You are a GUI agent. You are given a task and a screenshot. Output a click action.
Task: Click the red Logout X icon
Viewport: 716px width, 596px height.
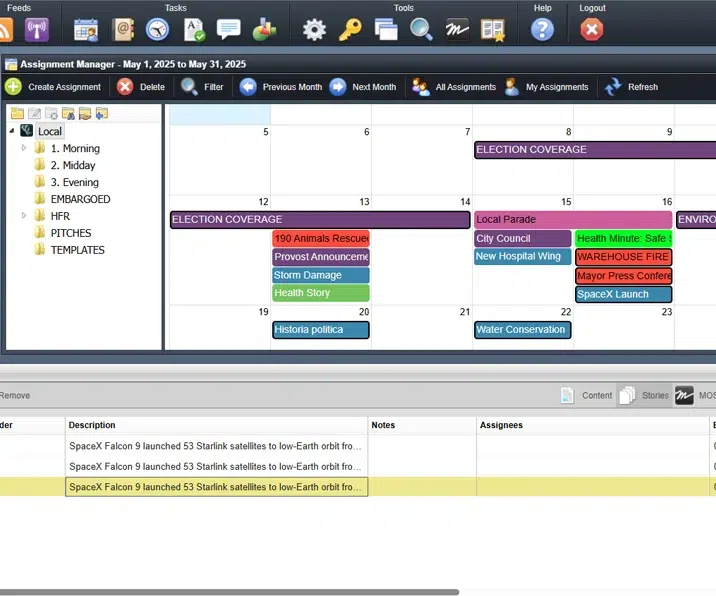click(x=592, y=30)
